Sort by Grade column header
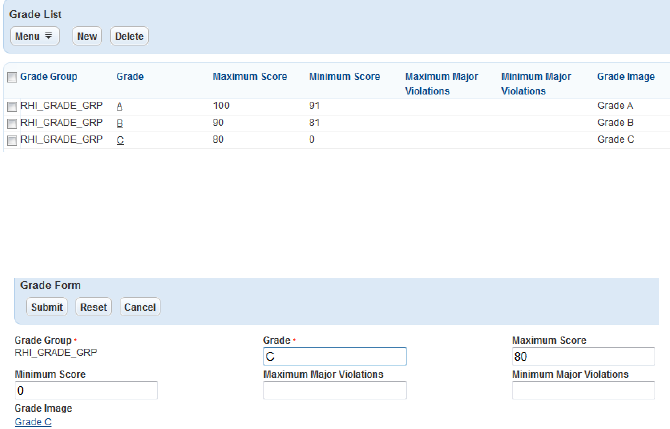Viewport: 670px width, 429px height. (x=130, y=76)
